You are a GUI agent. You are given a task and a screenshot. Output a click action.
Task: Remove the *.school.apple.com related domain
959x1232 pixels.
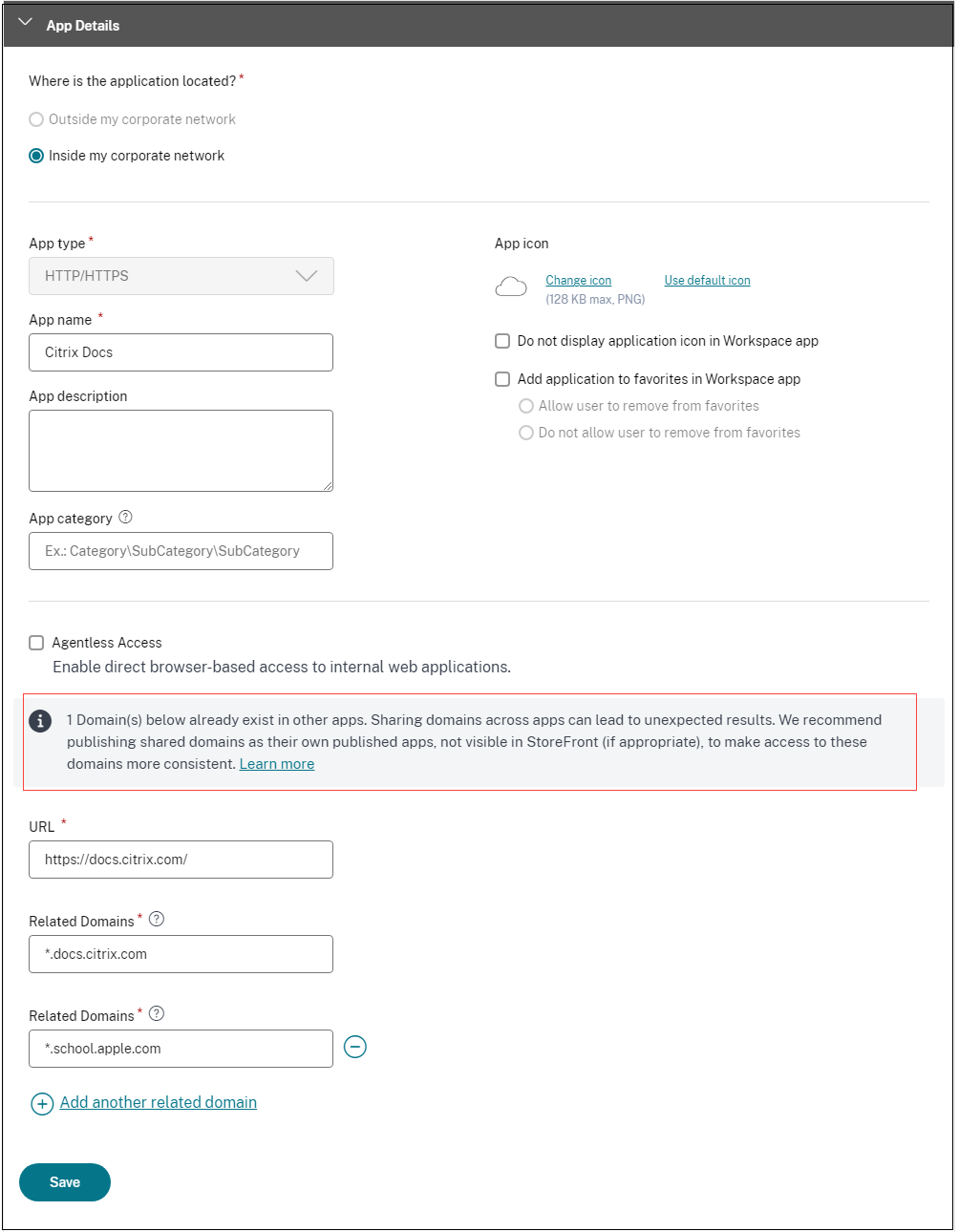coord(355,1048)
